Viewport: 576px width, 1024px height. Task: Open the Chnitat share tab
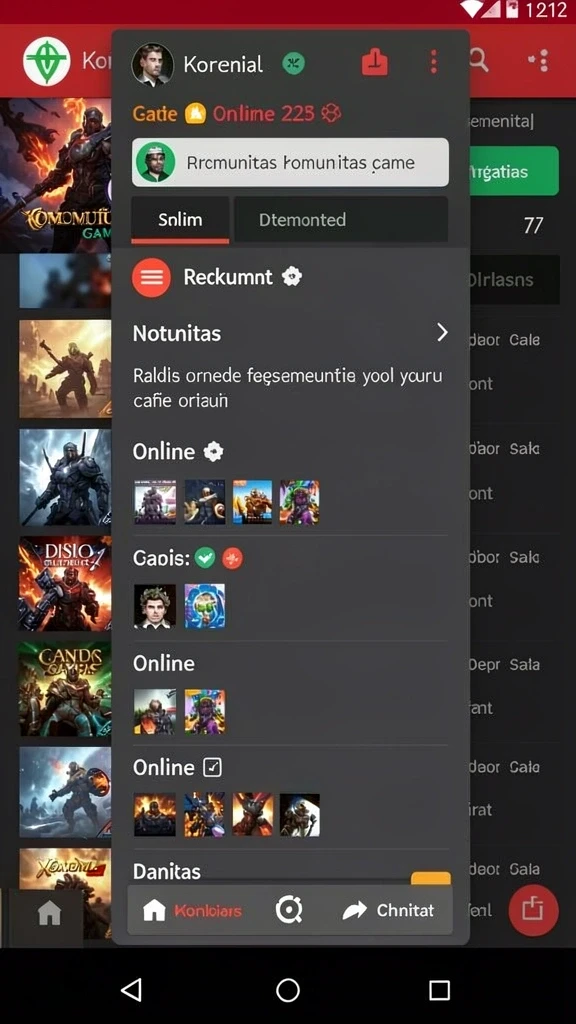(x=388, y=910)
